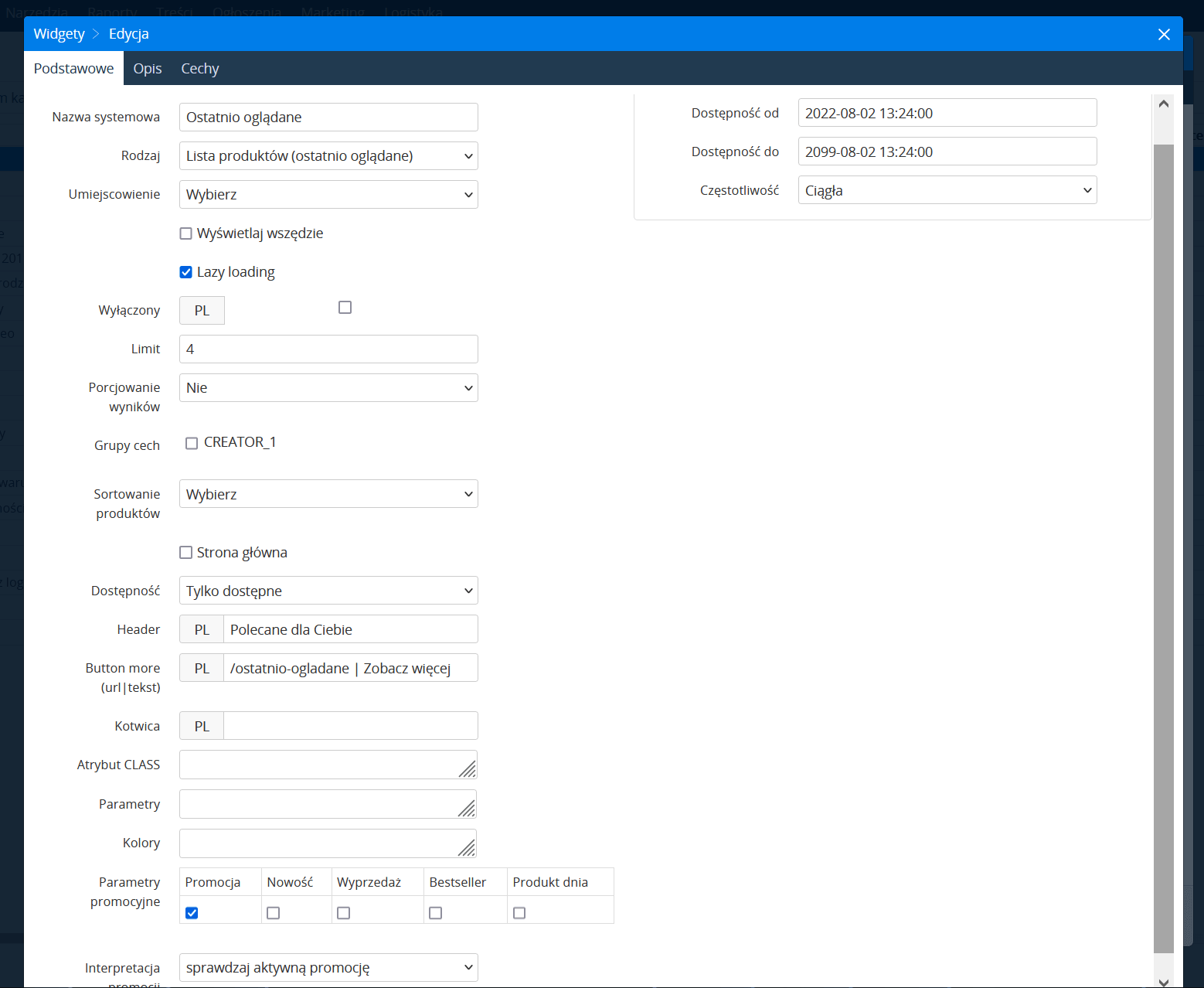Edit the Dostępność od date field
Image resolution: width=1204 pixels, height=988 pixels.
pyautogui.click(x=947, y=113)
